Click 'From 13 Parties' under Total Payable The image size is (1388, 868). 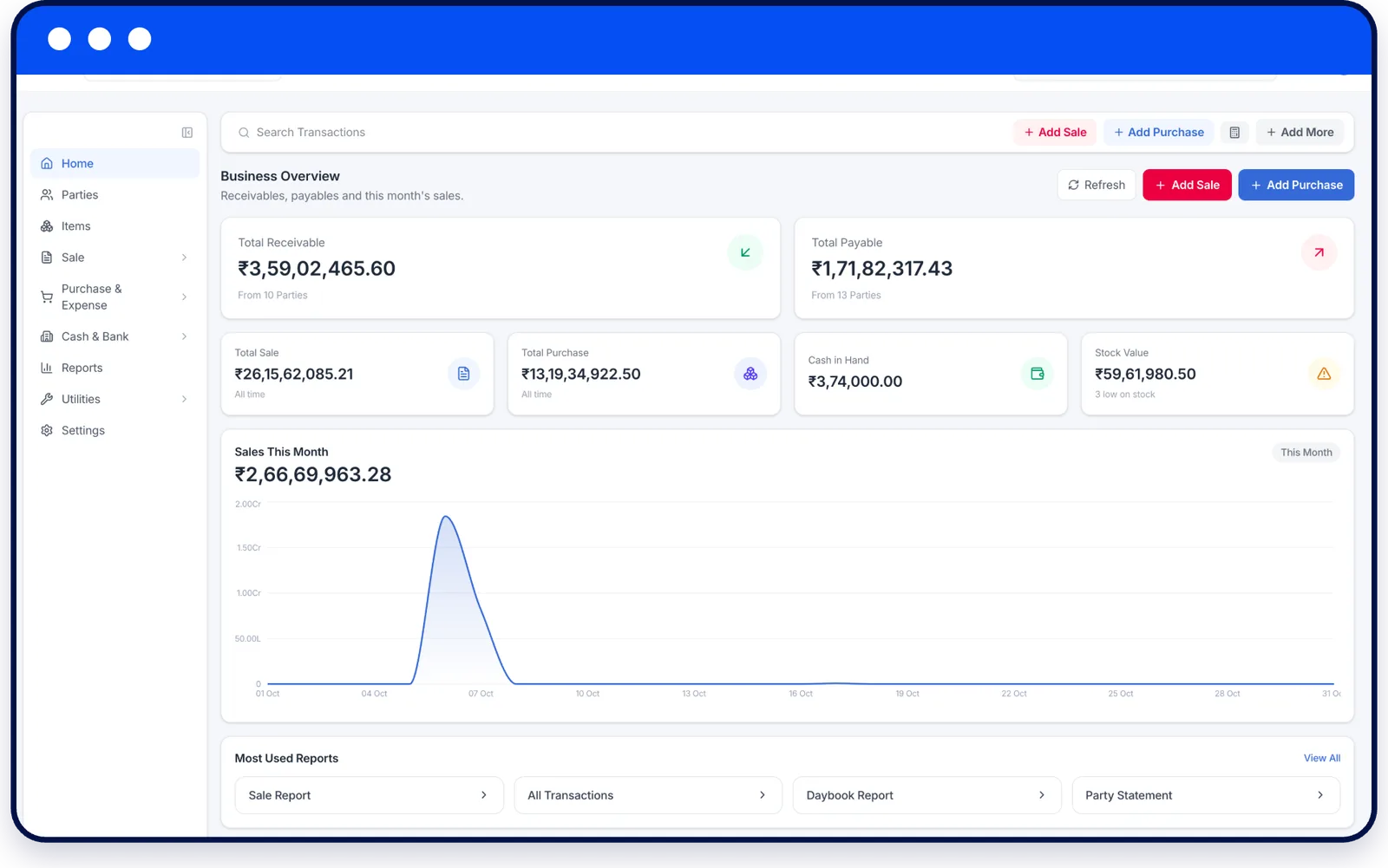click(x=846, y=296)
